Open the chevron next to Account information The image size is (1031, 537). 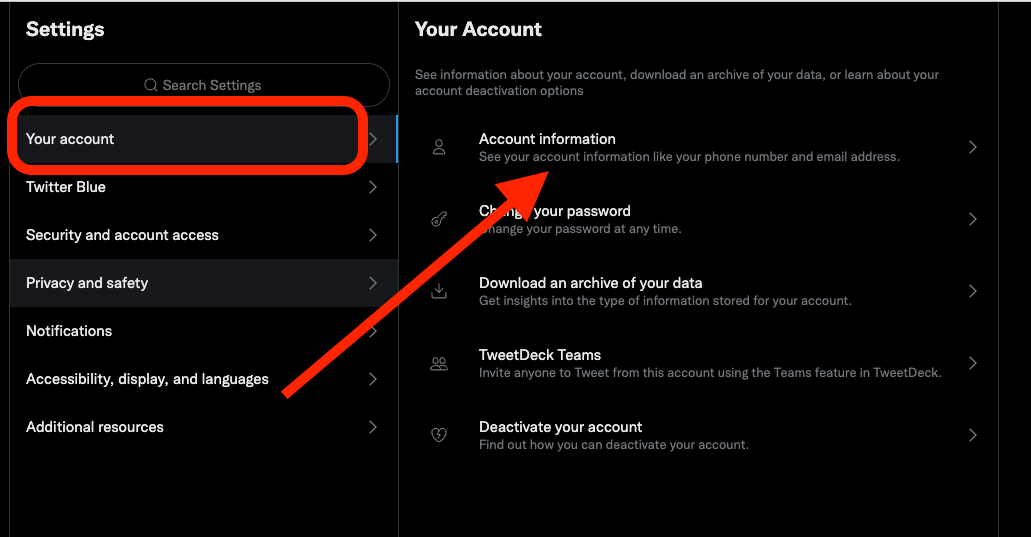[972, 147]
